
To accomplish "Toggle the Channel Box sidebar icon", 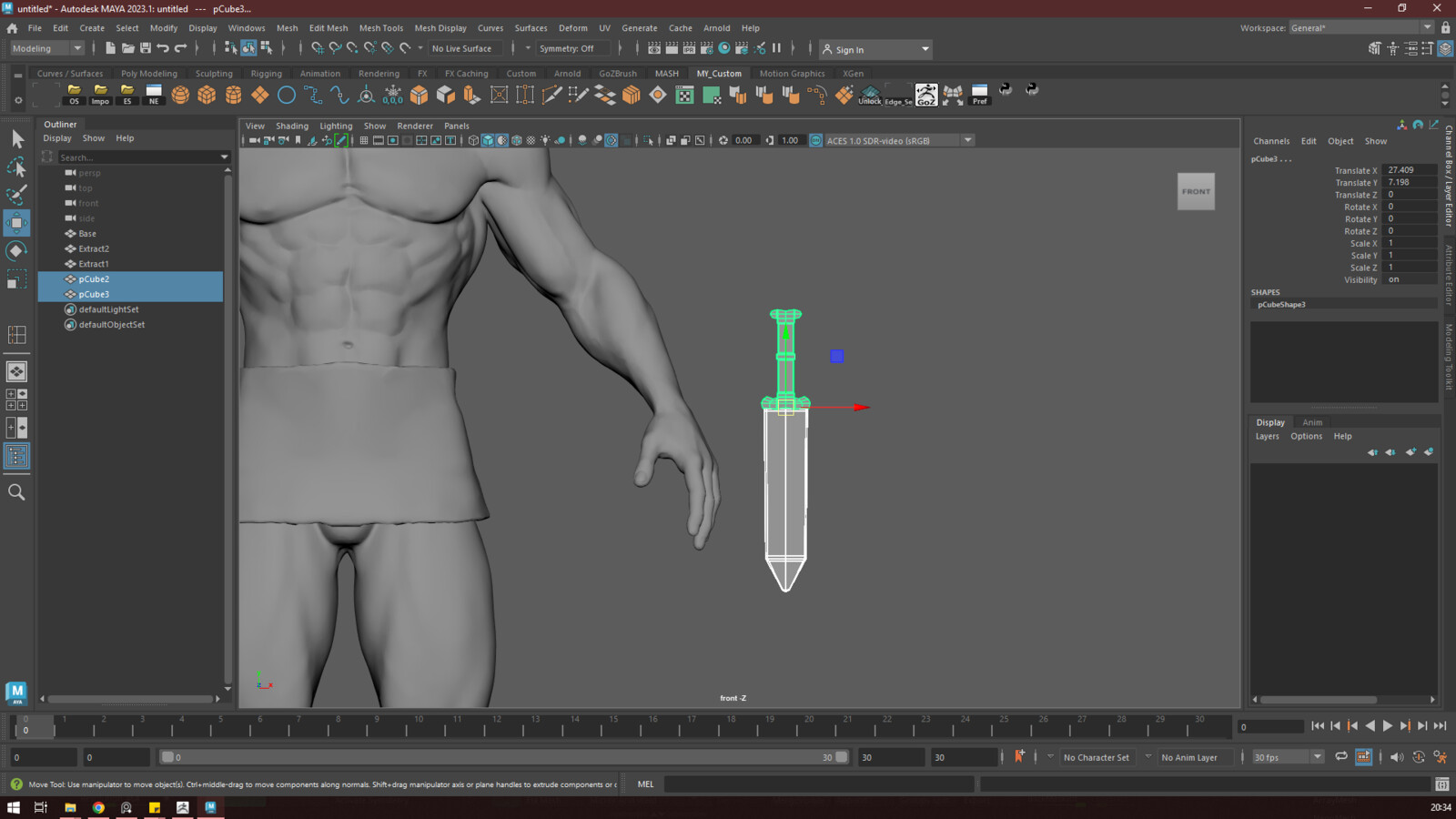I will coord(1445,49).
